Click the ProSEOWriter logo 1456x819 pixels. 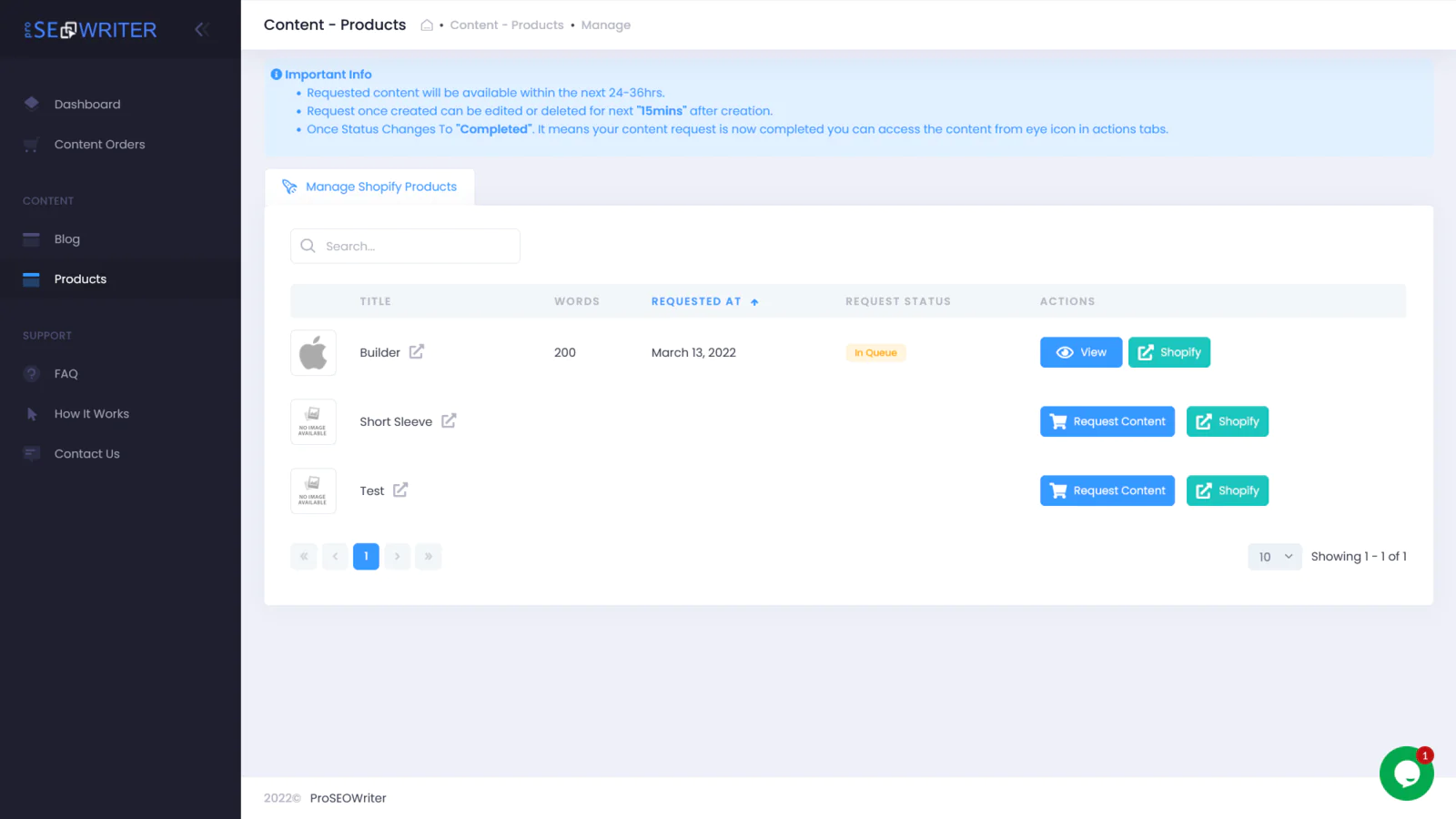(90, 30)
